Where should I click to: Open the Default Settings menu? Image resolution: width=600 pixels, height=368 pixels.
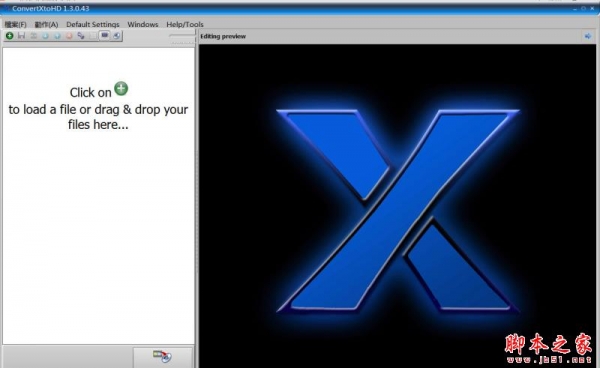point(93,24)
